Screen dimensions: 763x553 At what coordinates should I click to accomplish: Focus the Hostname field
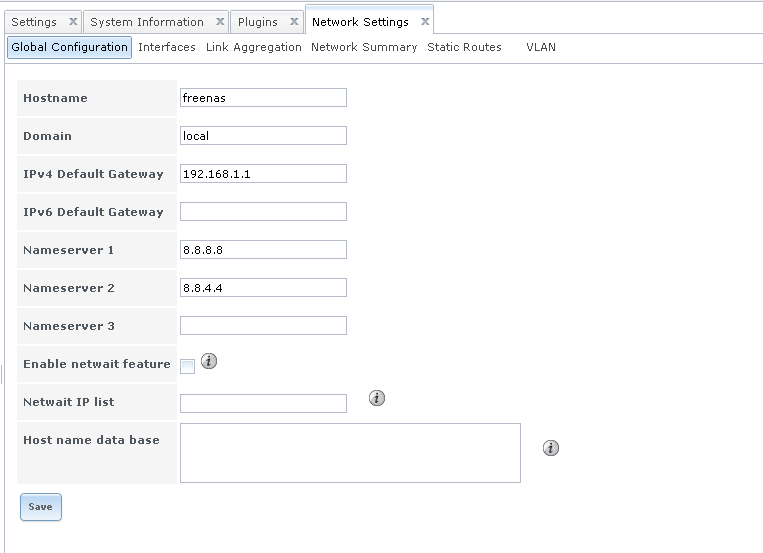click(263, 97)
